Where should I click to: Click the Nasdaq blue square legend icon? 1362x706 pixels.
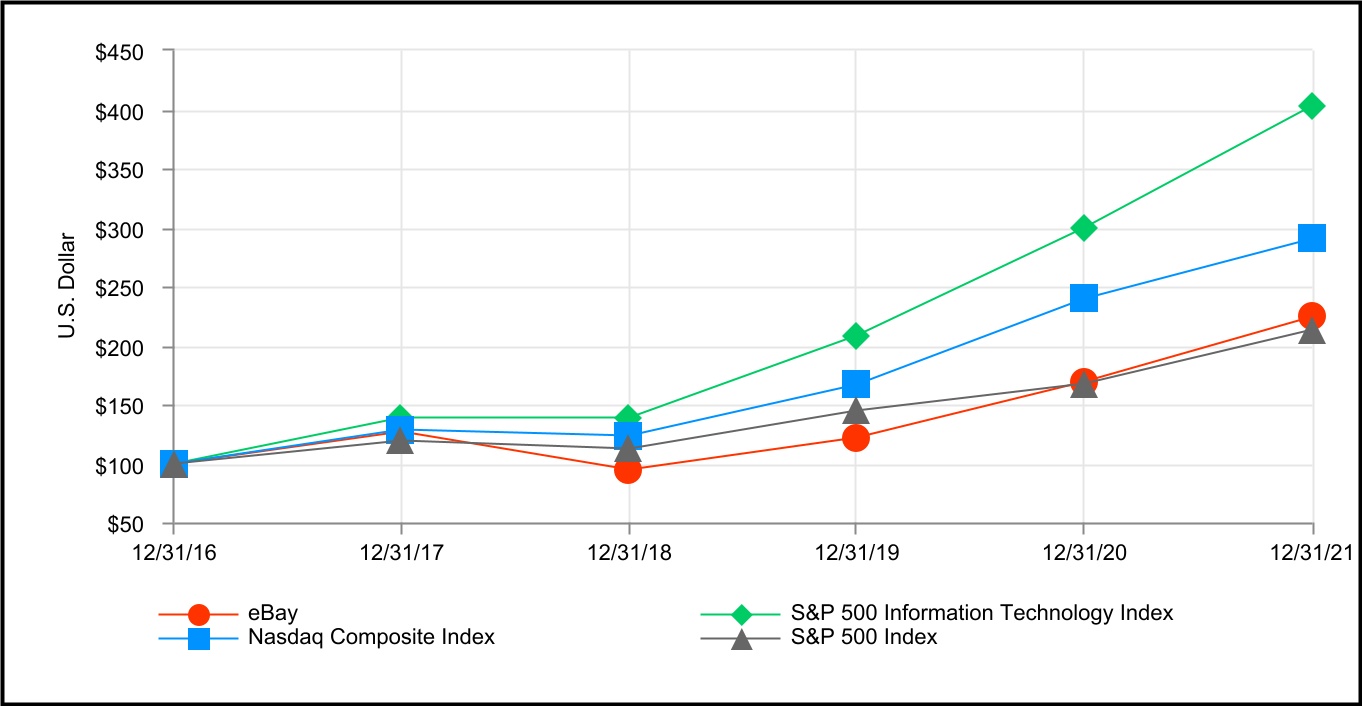(x=199, y=638)
